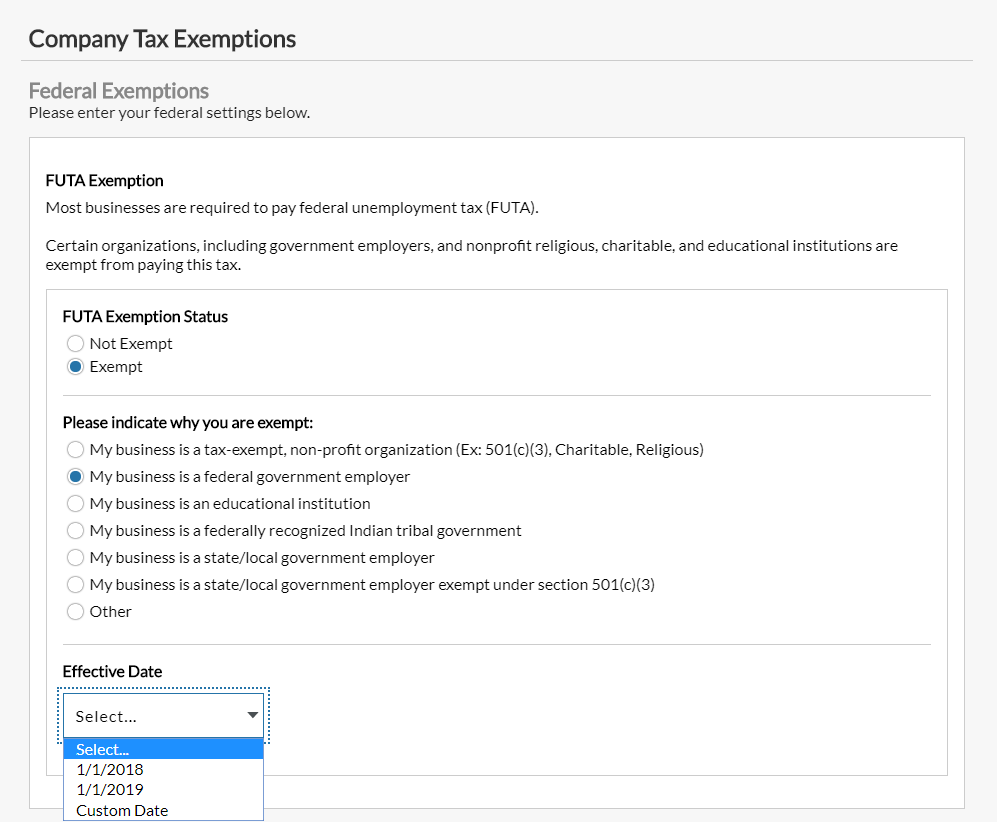Choose tax-exempt non-profit organization reason
This screenshot has width=997, height=822.
pos(75,449)
